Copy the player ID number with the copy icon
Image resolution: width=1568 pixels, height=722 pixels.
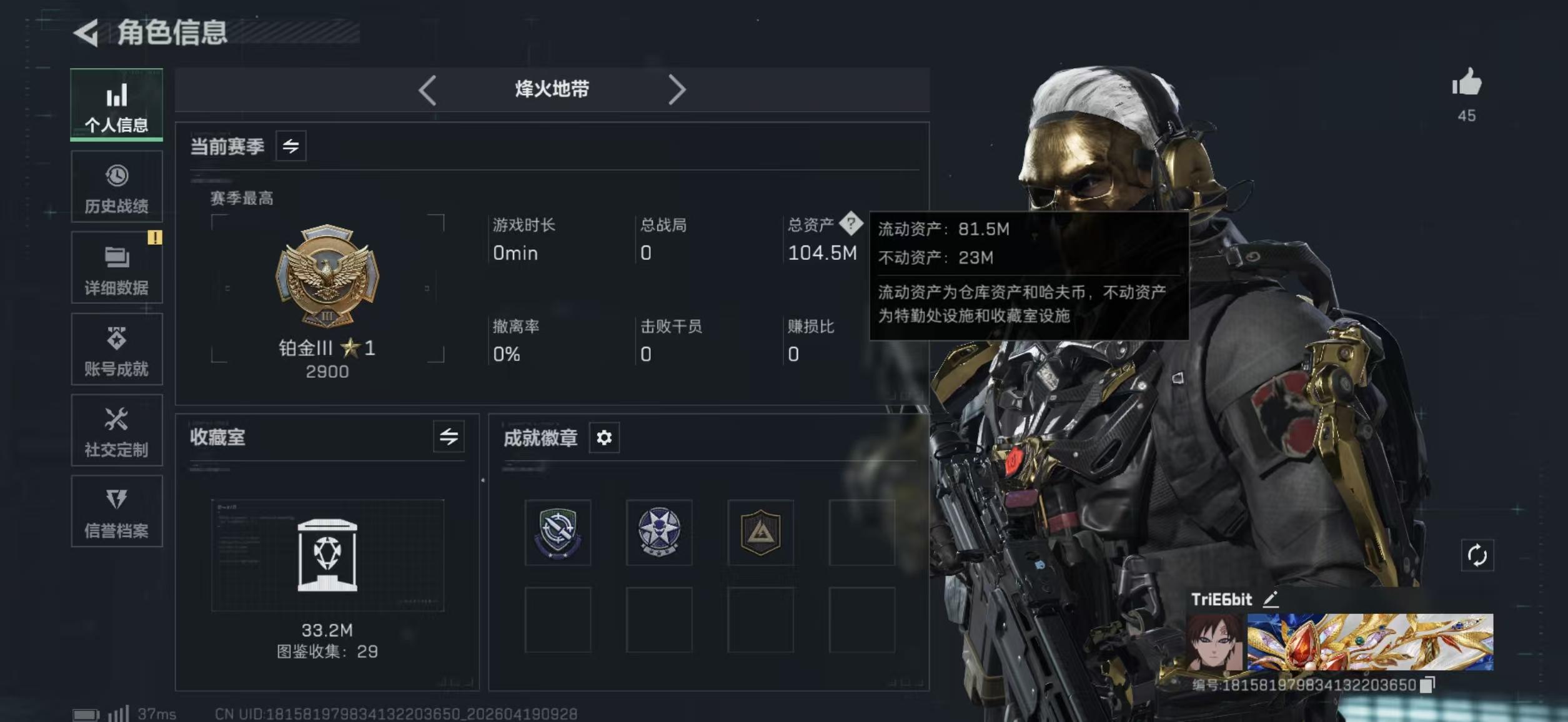(x=1427, y=685)
